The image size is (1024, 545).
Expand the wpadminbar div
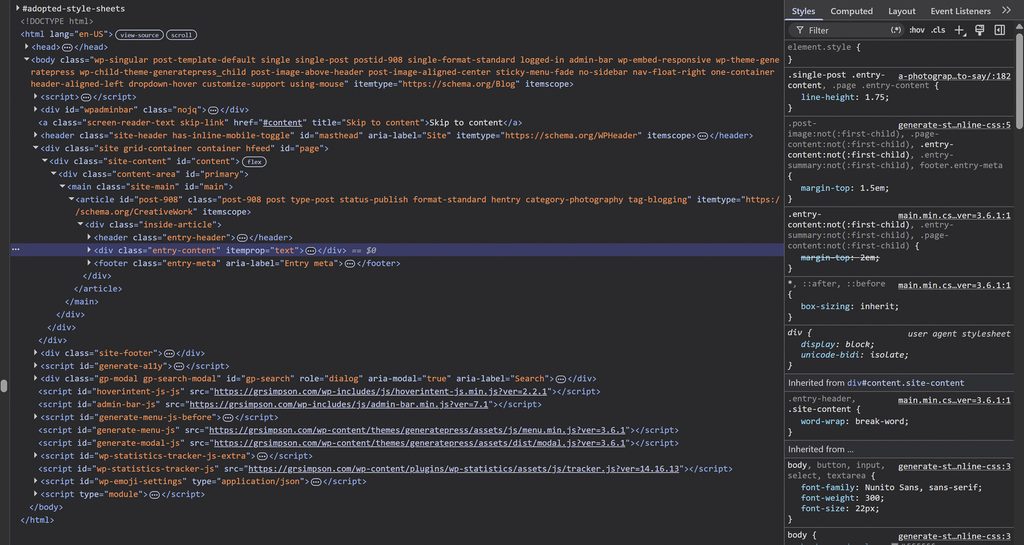(36, 110)
